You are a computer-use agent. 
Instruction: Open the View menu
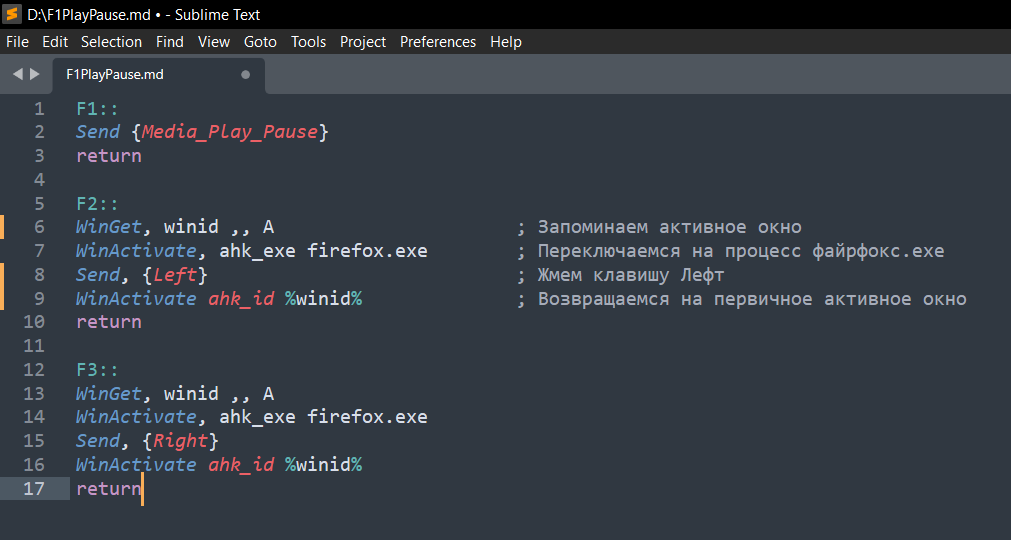pyautogui.click(x=214, y=42)
